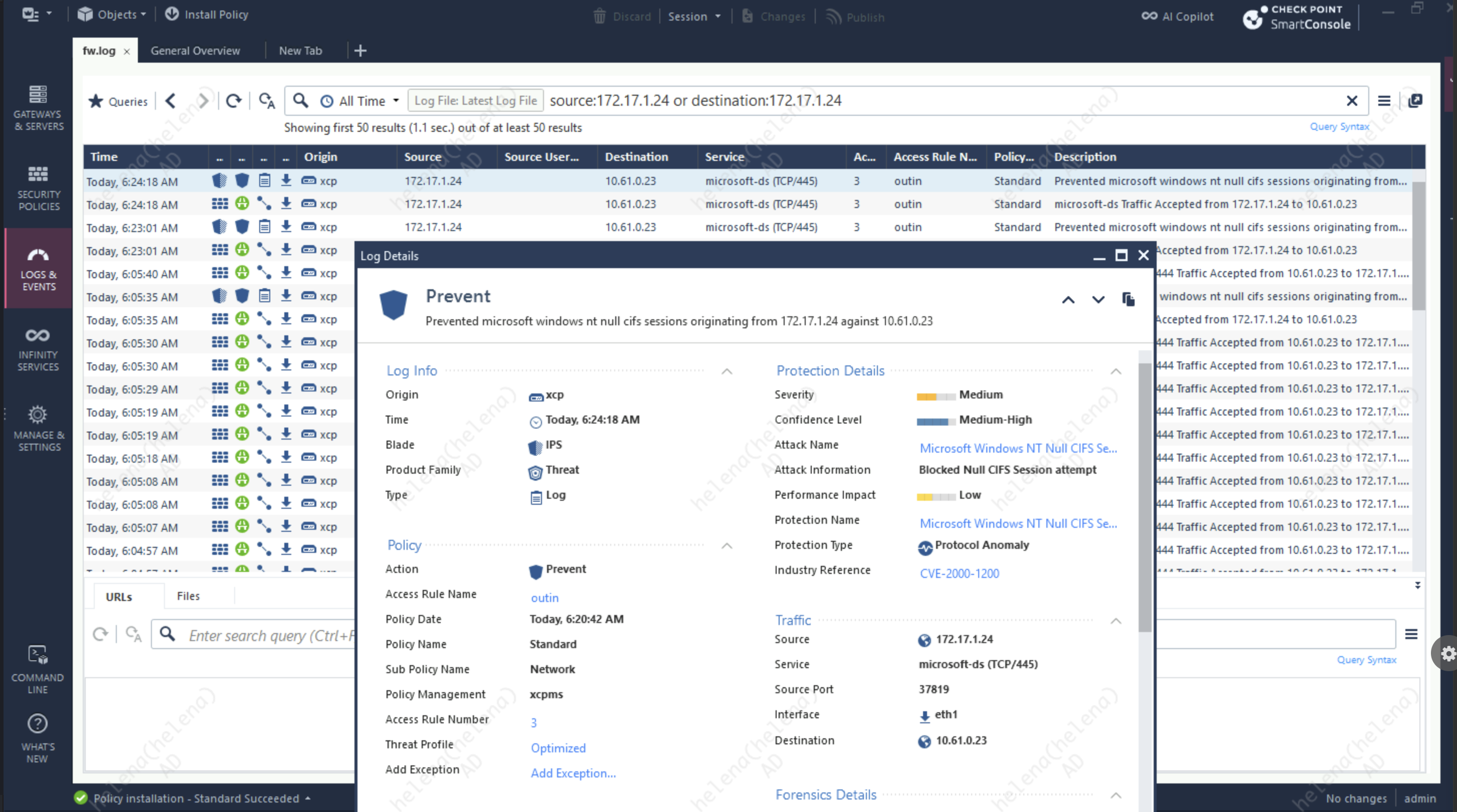Expand Session dropdown menu

694,17
